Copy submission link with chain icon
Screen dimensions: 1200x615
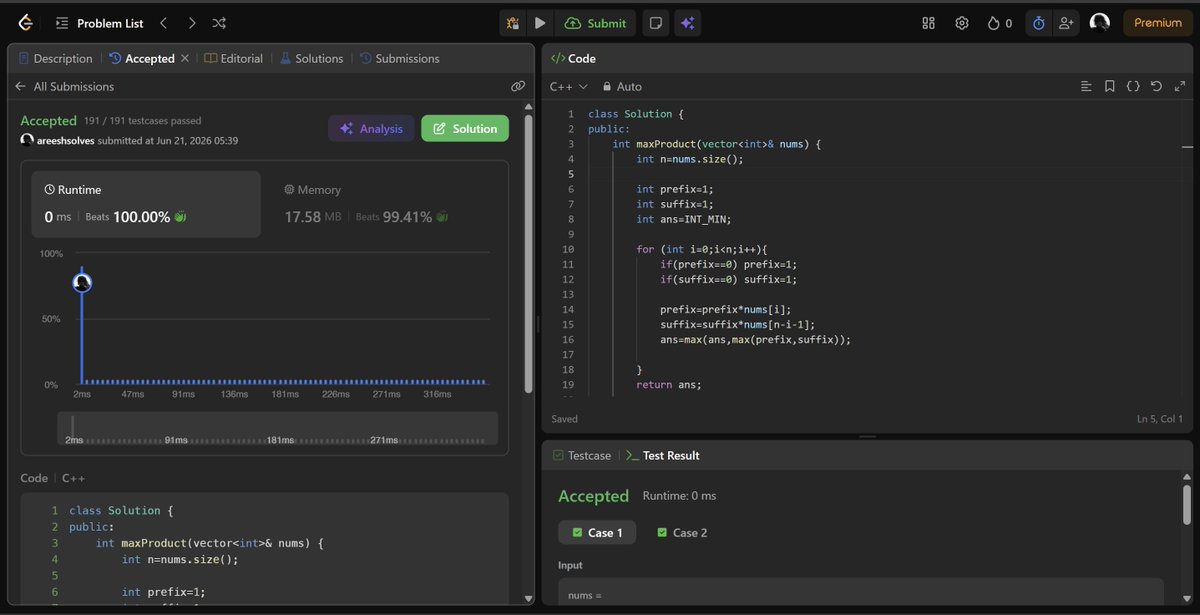pyautogui.click(x=518, y=86)
